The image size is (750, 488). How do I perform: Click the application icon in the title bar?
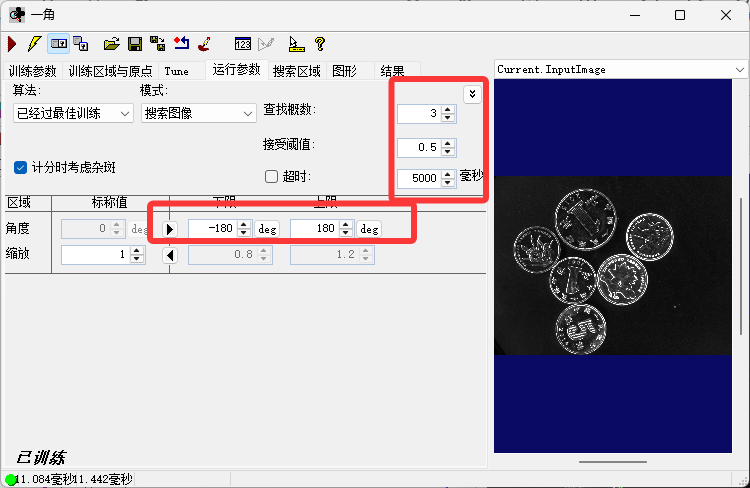[x=17, y=15]
